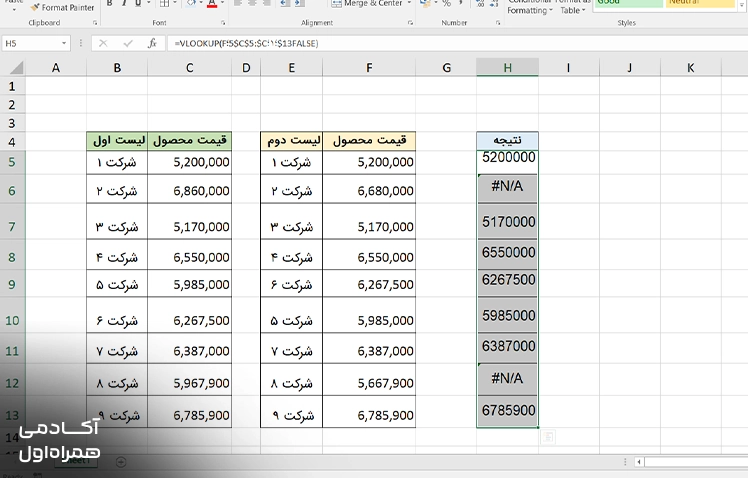Image resolution: width=748 pixels, height=478 pixels.
Task: Open the underline style dropdown arrow
Action: point(148,3)
